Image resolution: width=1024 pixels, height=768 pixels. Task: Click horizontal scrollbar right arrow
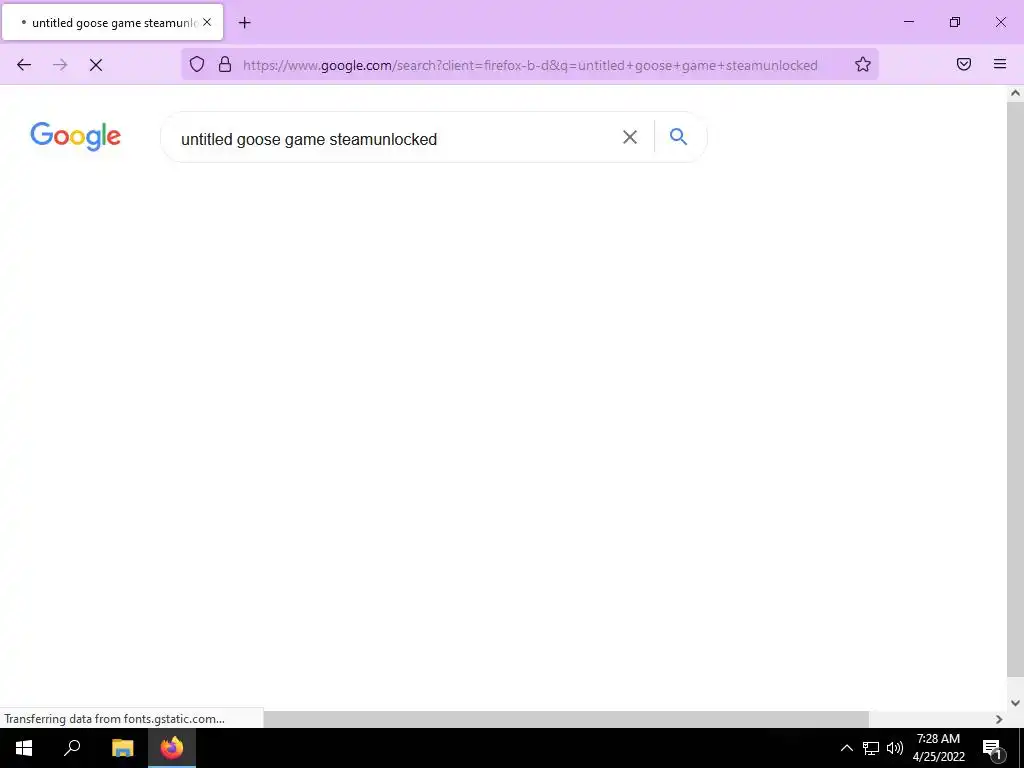tap(999, 719)
